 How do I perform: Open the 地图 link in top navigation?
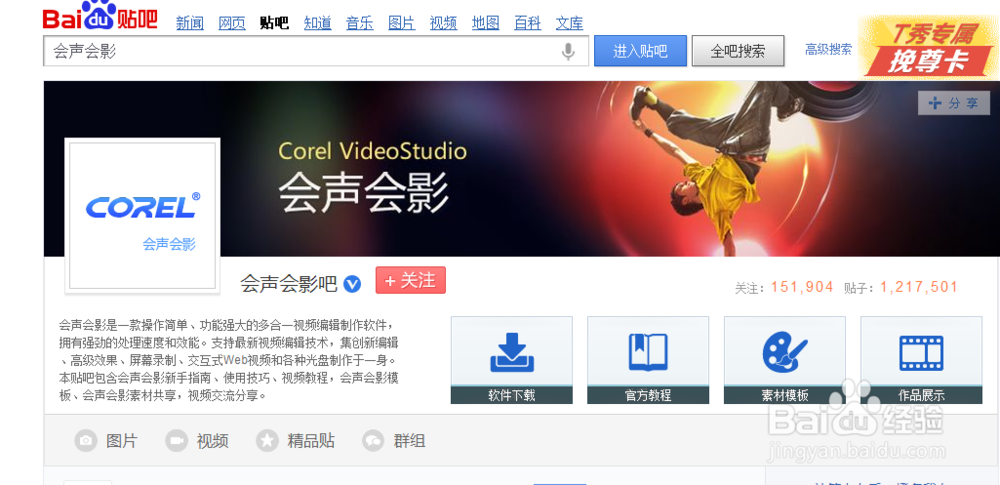point(485,24)
